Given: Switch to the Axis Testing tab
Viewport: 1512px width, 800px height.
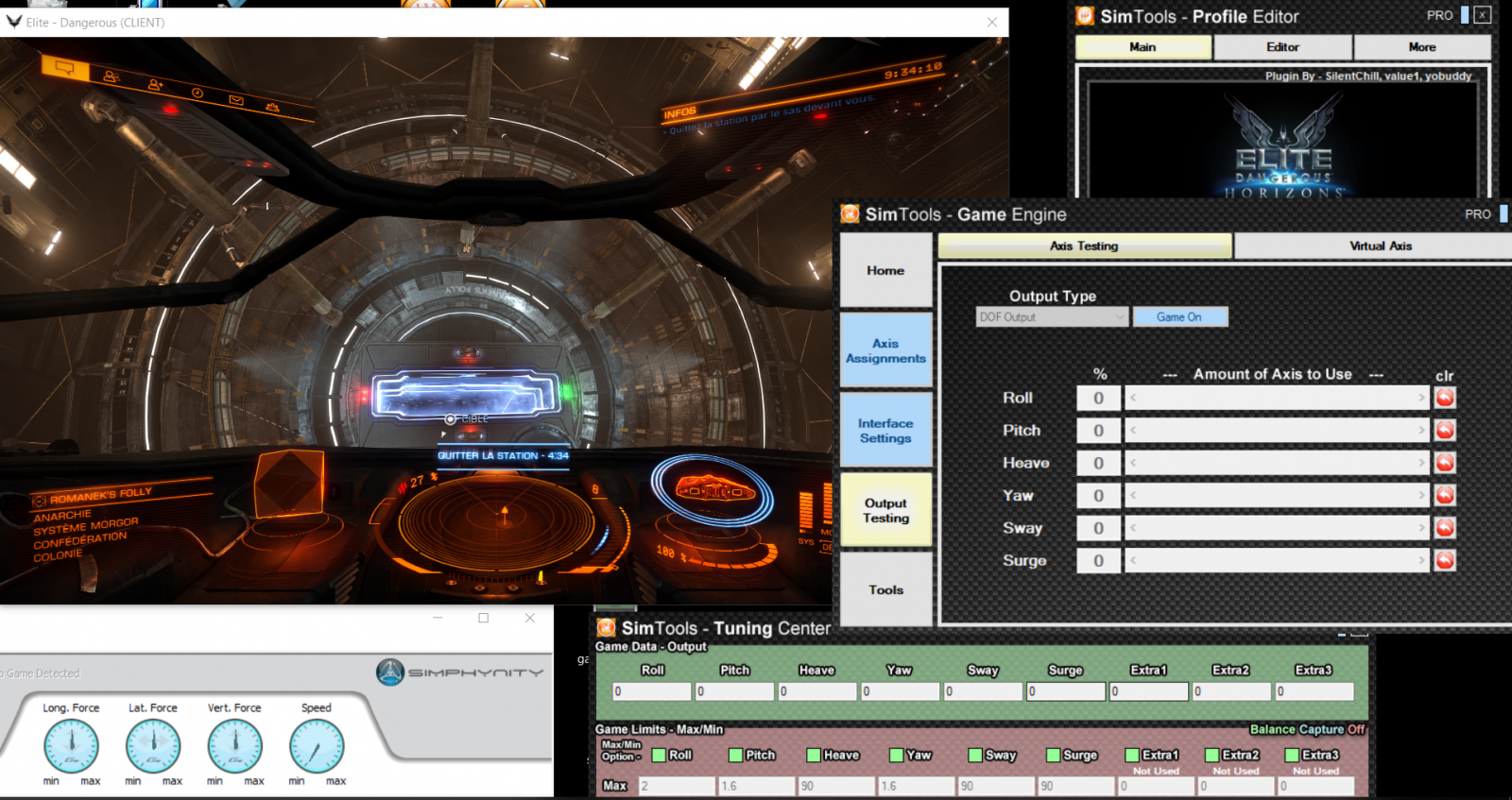Looking at the screenshot, I should pyautogui.click(x=1085, y=246).
